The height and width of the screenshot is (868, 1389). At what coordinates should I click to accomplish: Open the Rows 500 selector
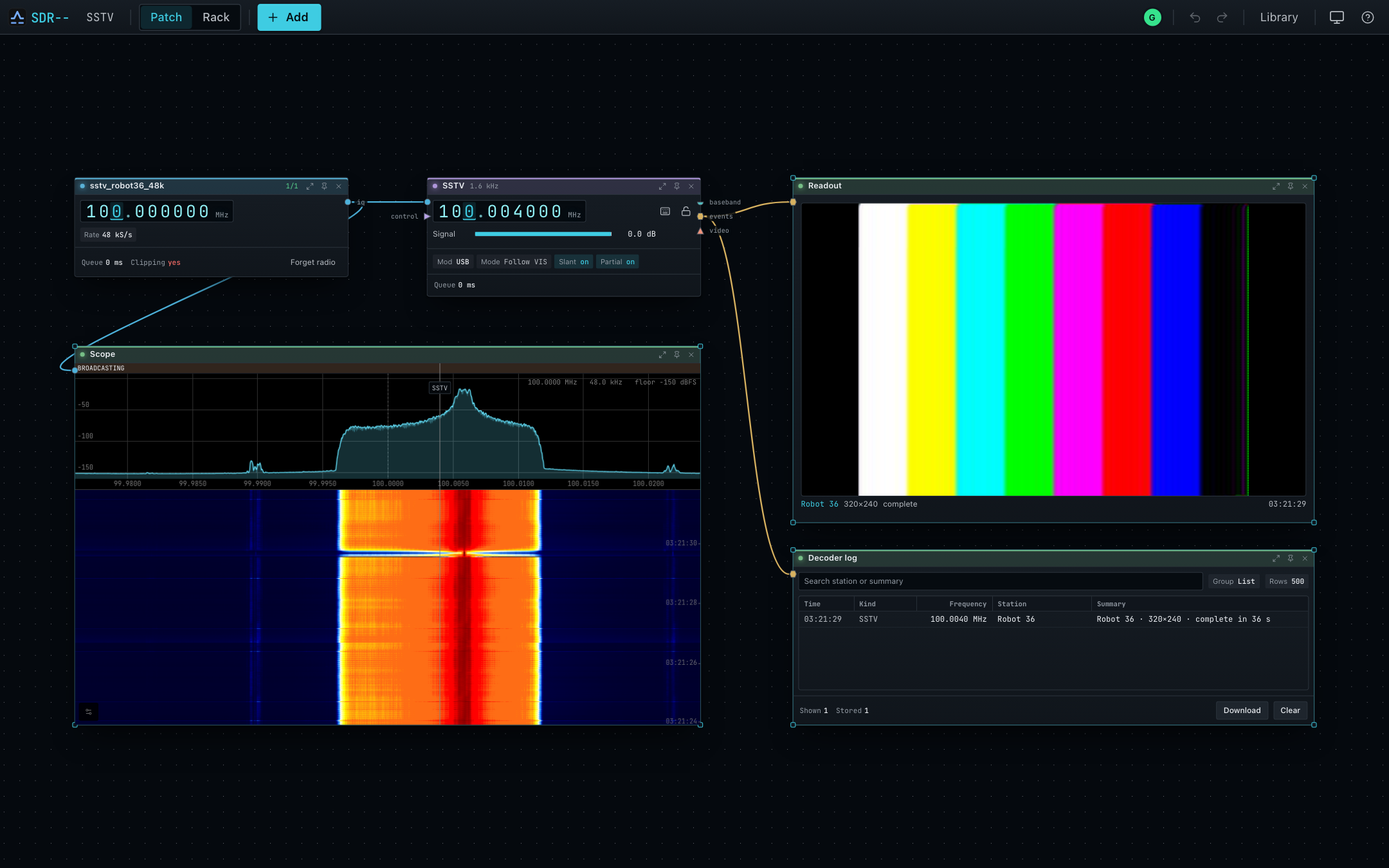[x=1287, y=581]
